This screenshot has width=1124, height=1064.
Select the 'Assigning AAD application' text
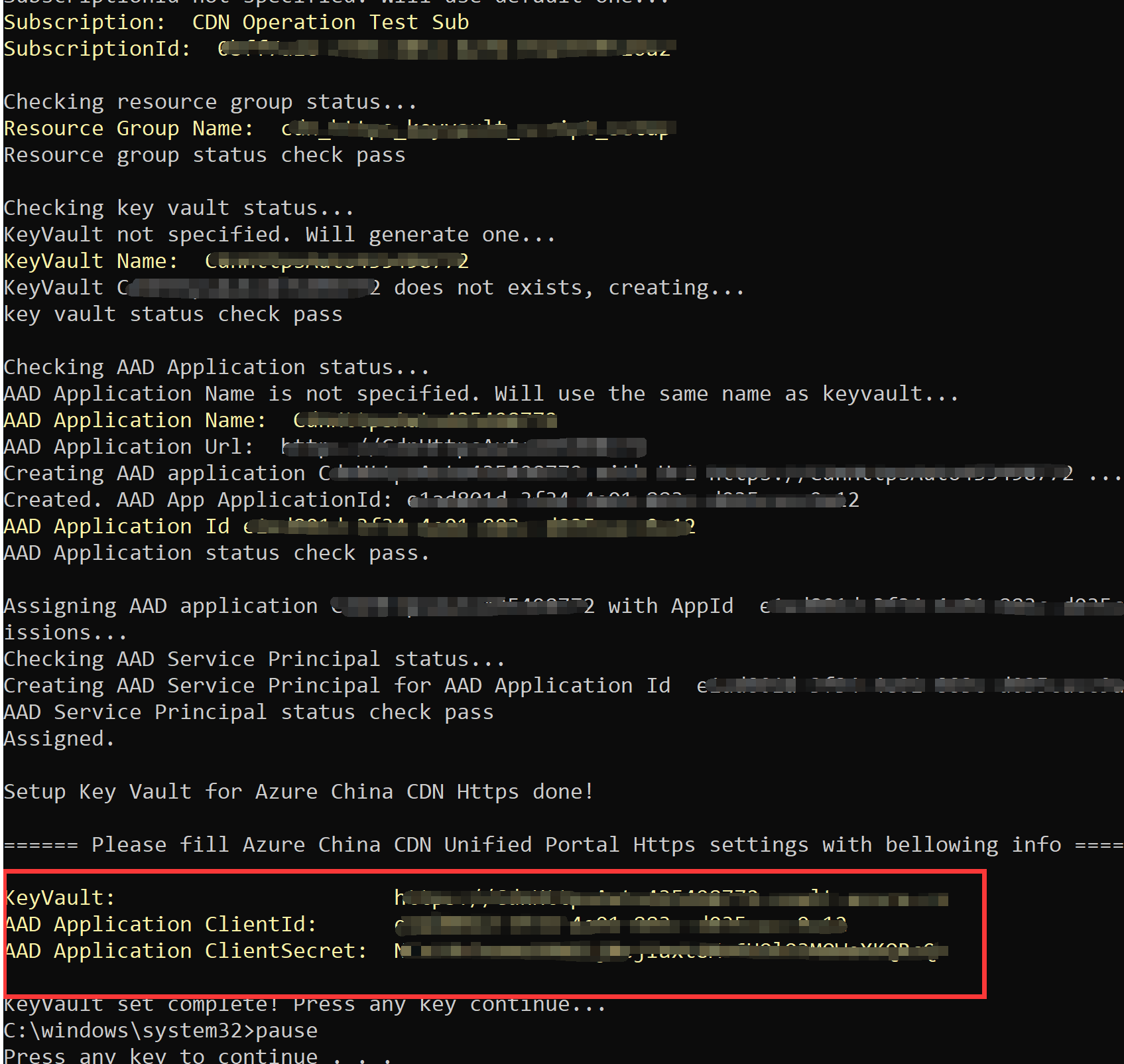[x=161, y=606]
